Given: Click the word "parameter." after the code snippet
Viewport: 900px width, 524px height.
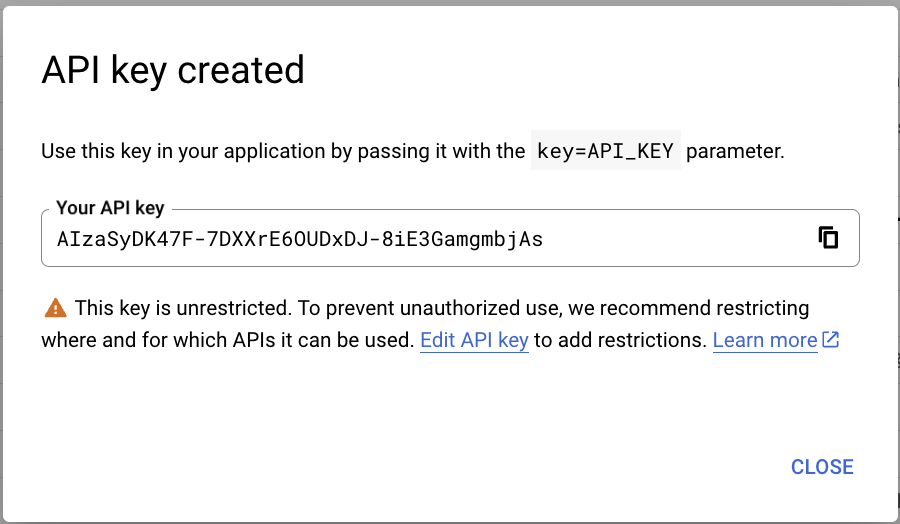Looking at the screenshot, I should click(x=735, y=152).
